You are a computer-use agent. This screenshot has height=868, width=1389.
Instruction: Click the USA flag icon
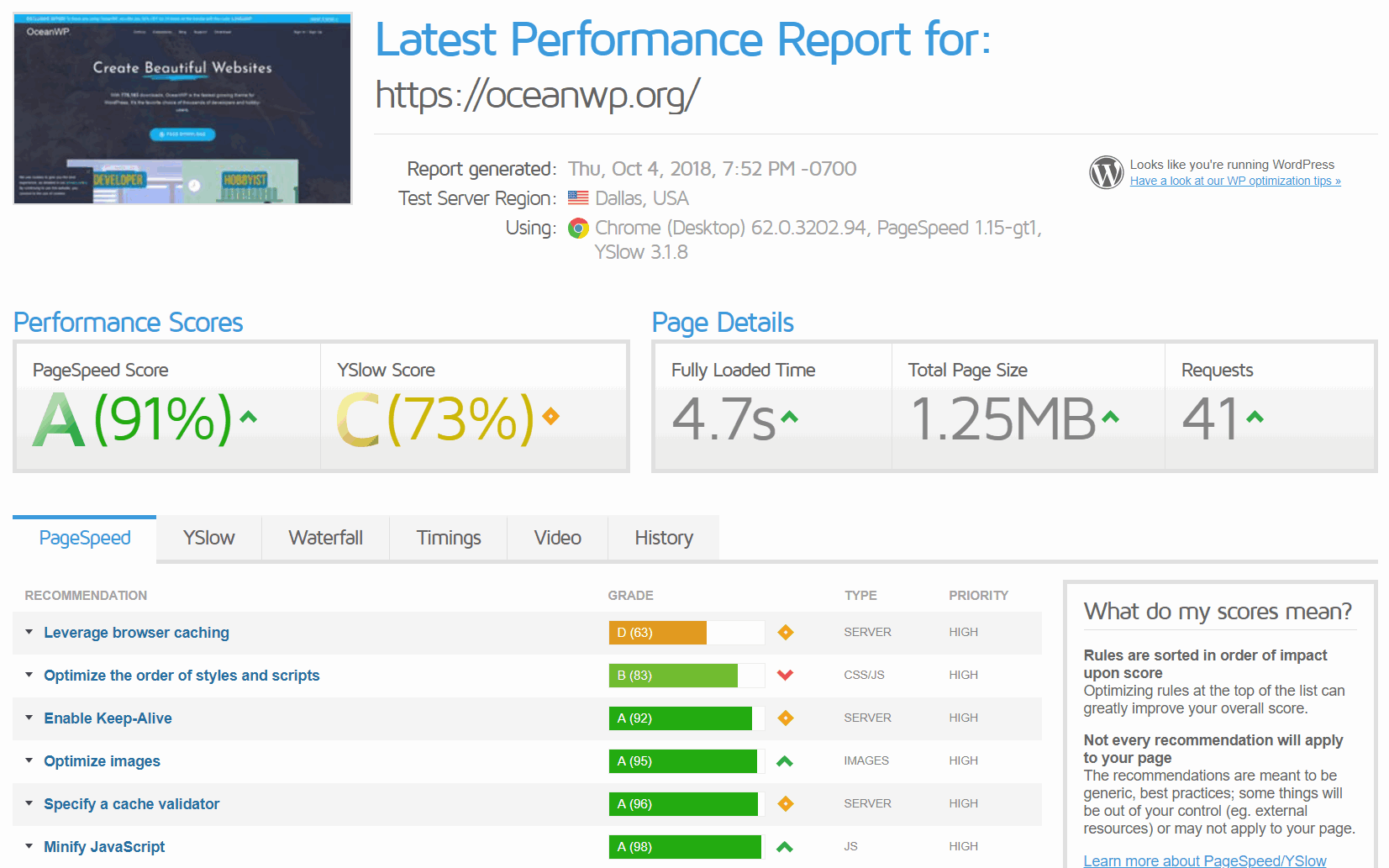(578, 198)
